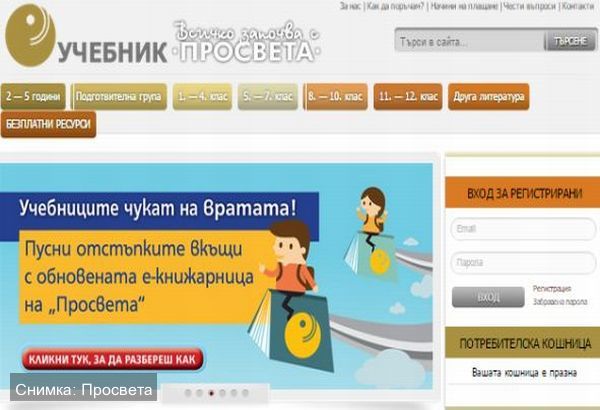
Task: Open the '11. — 12. клас' menu
Action: [x=408, y=96]
